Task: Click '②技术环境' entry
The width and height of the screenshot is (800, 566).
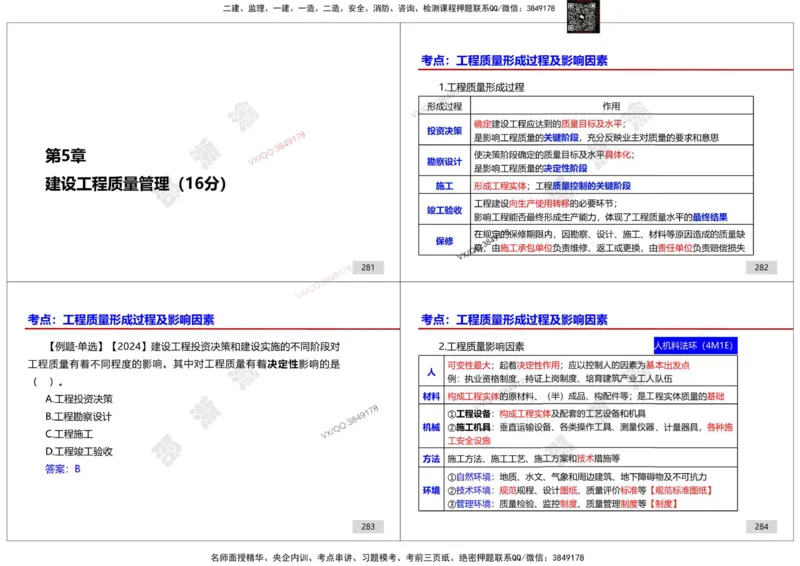Action: [x=469, y=490]
